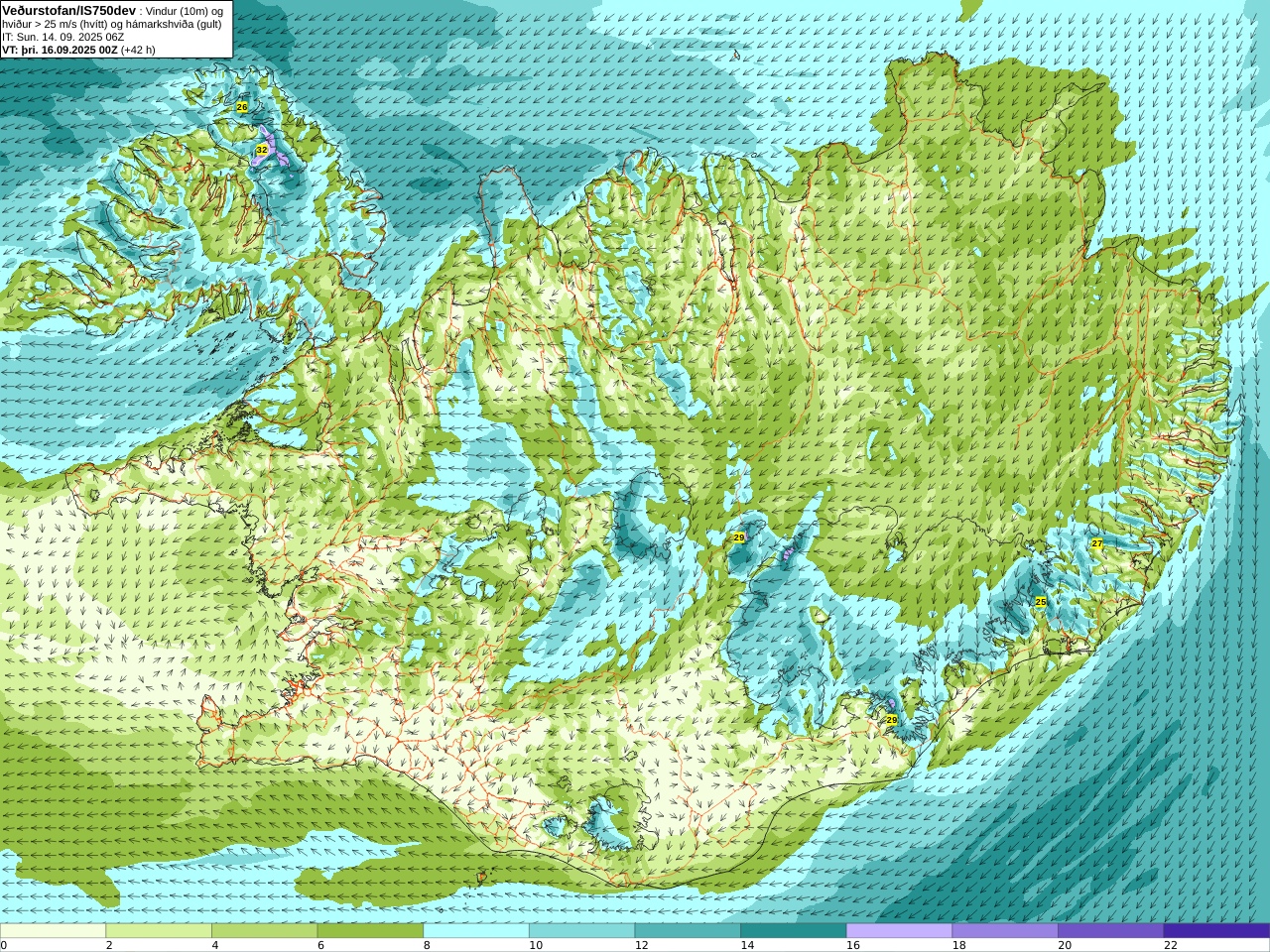The width and height of the screenshot is (1270, 952).
Task: Click the yellow gust label 32
Action: pyautogui.click(x=262, y=149)
